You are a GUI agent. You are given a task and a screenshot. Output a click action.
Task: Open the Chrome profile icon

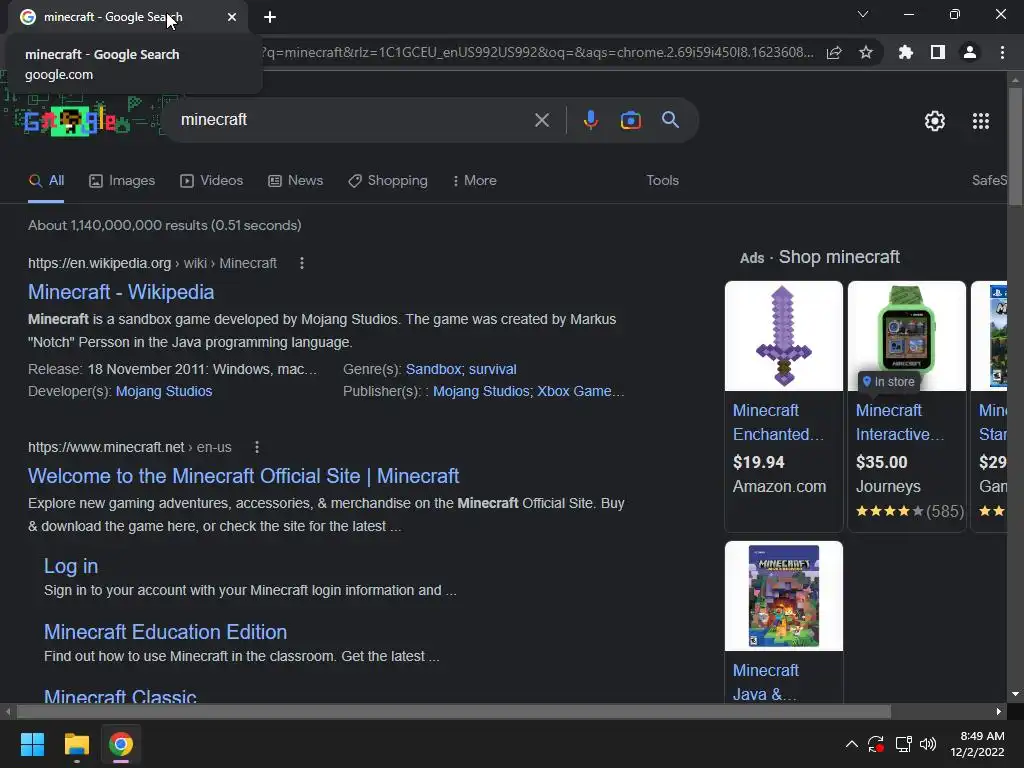970,52
